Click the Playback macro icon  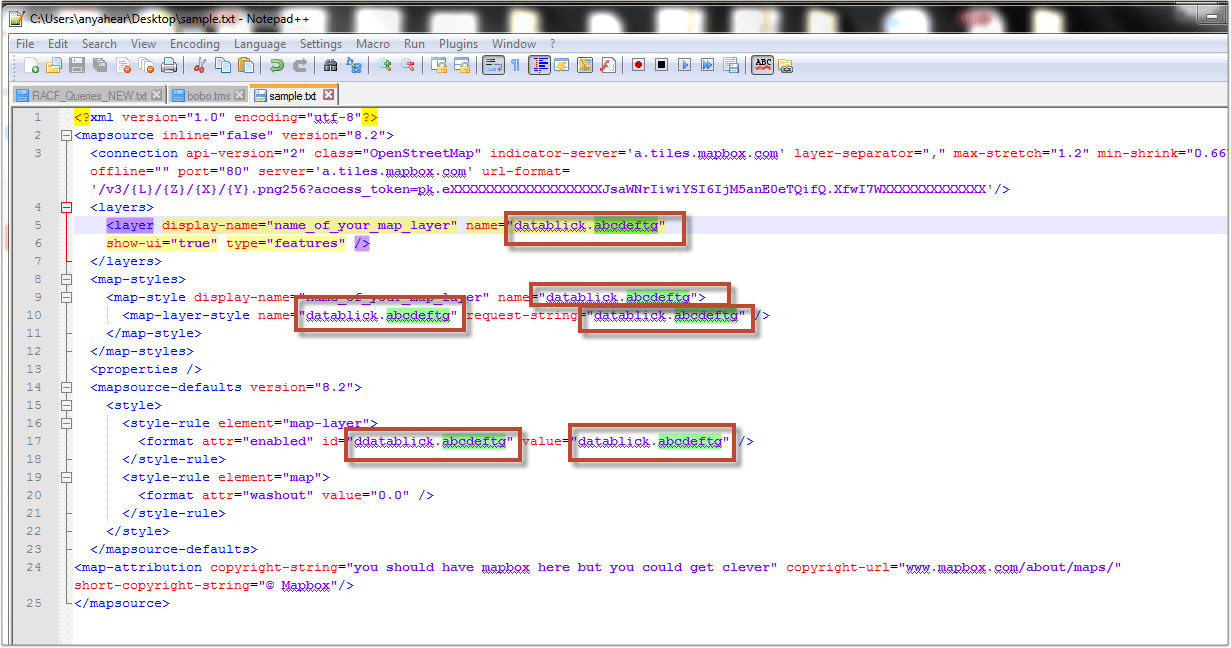685,66
